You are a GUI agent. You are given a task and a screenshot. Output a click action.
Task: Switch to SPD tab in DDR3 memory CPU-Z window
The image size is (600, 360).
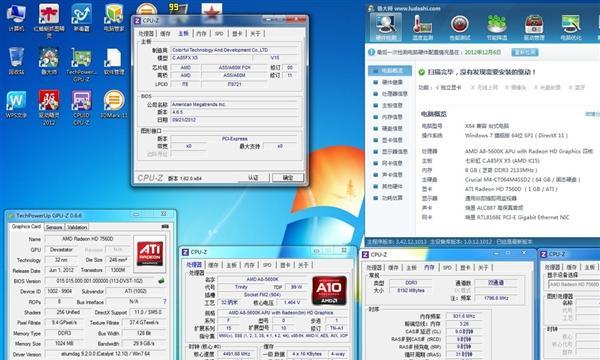447,267
